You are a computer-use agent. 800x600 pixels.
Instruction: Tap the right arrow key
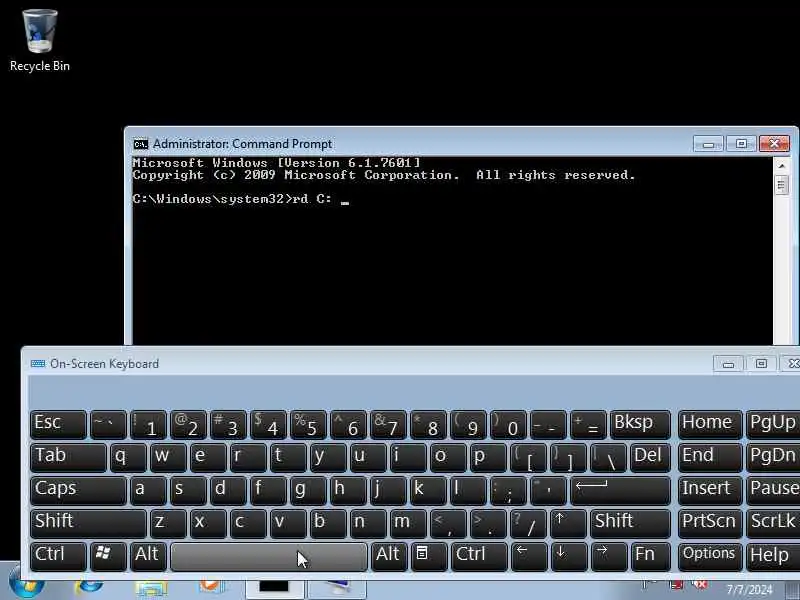click(608, 556)
